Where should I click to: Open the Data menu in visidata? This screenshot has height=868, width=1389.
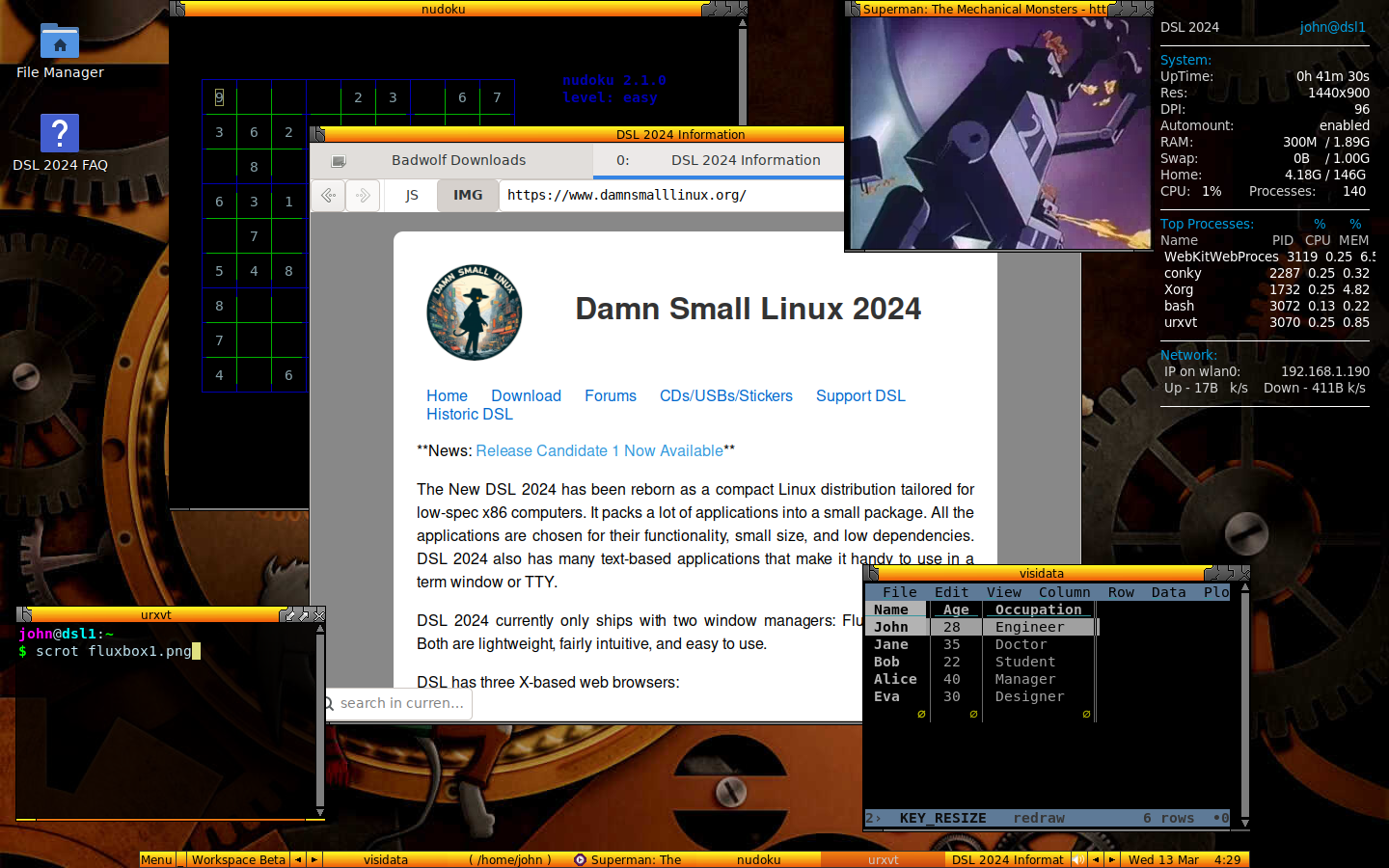(x=1168, y=592)
